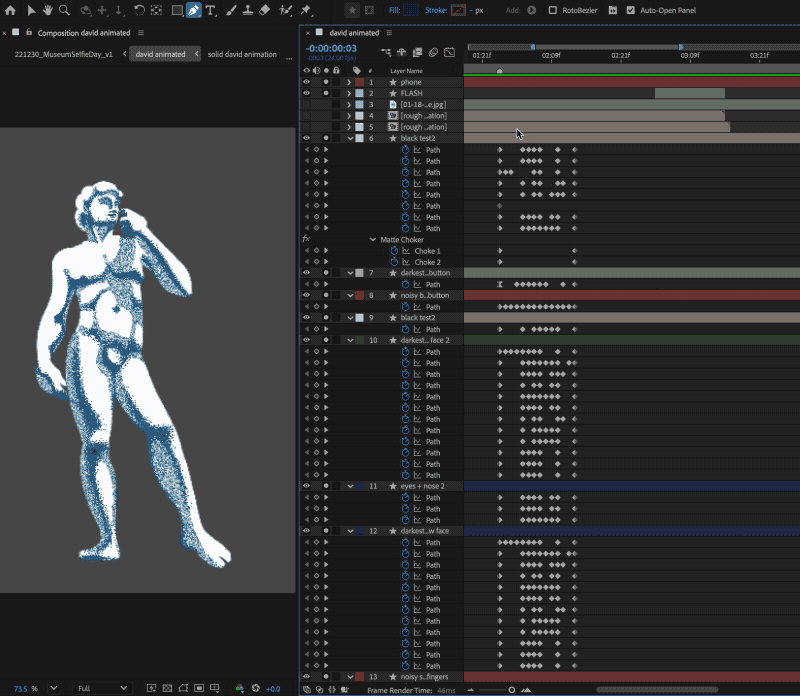Select the Eraser tool
800x696 pixels.
click(x=264, y=10)
